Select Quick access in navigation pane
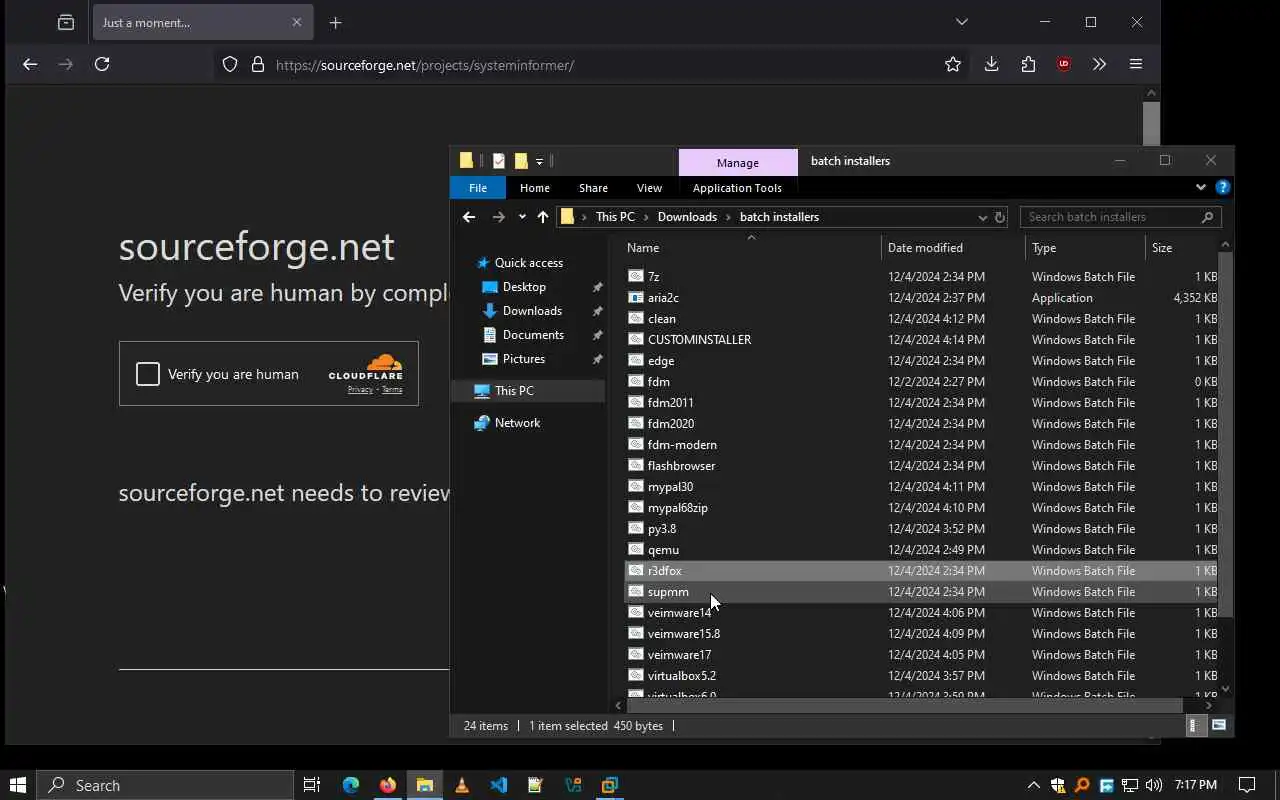 pos(529,263)
